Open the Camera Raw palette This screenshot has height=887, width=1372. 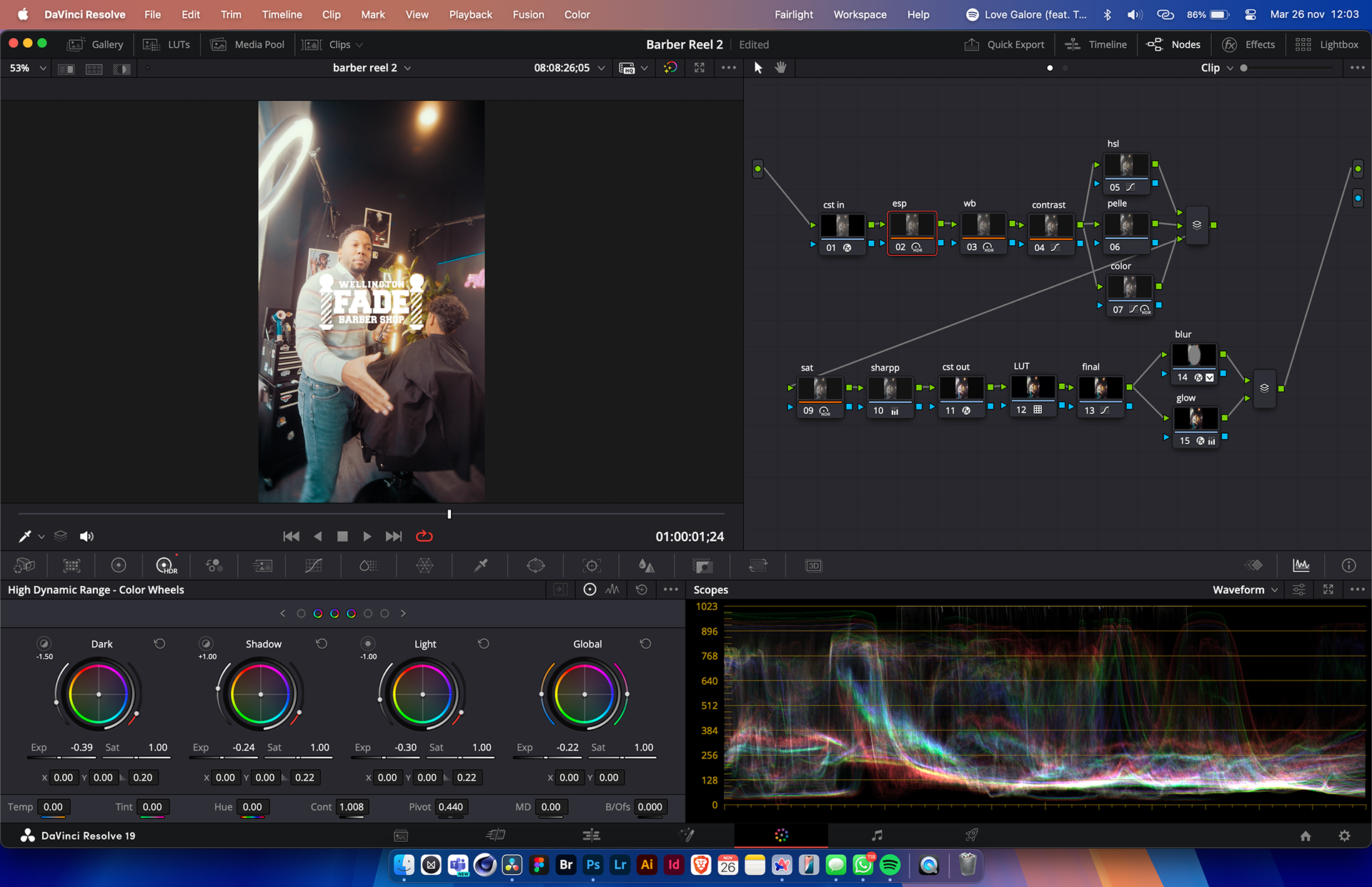24,566
